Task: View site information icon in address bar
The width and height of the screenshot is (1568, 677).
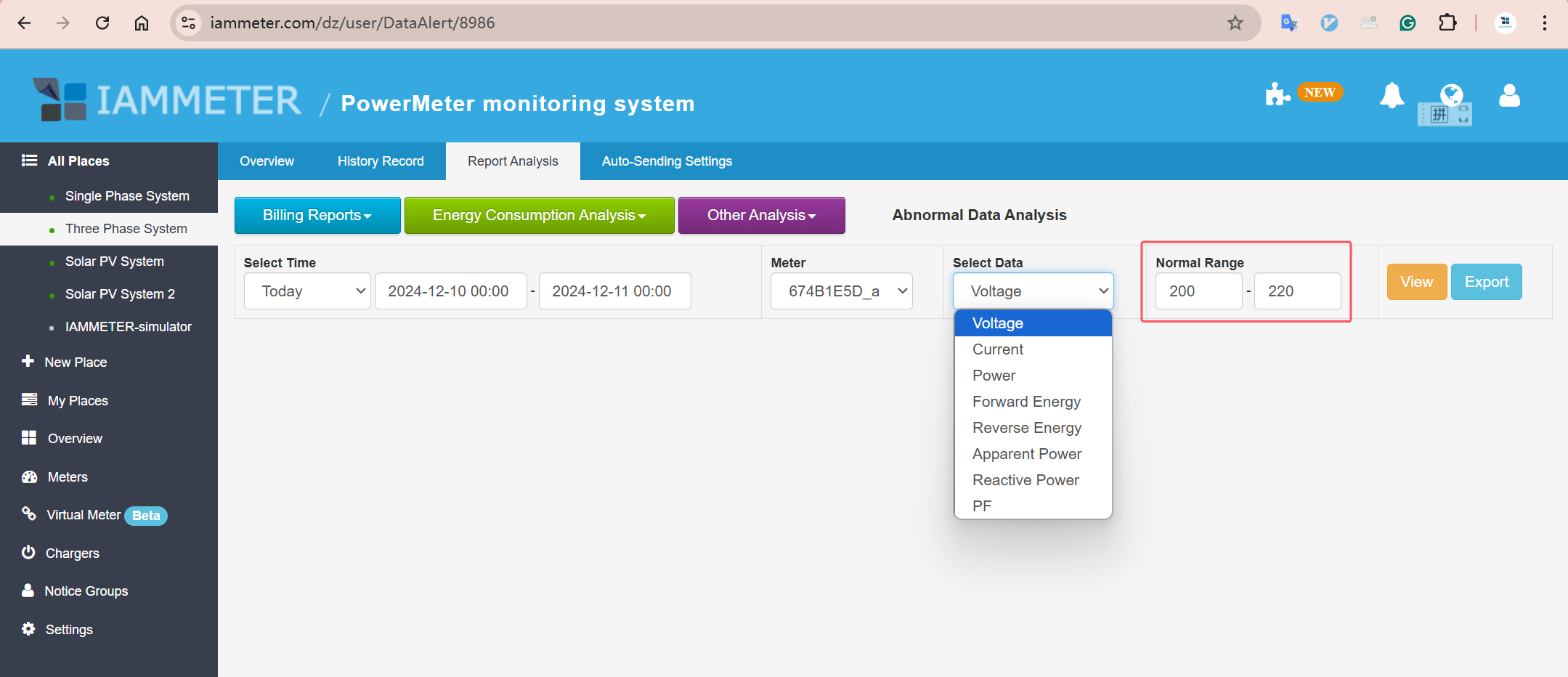Action: (x=189, y=23)
